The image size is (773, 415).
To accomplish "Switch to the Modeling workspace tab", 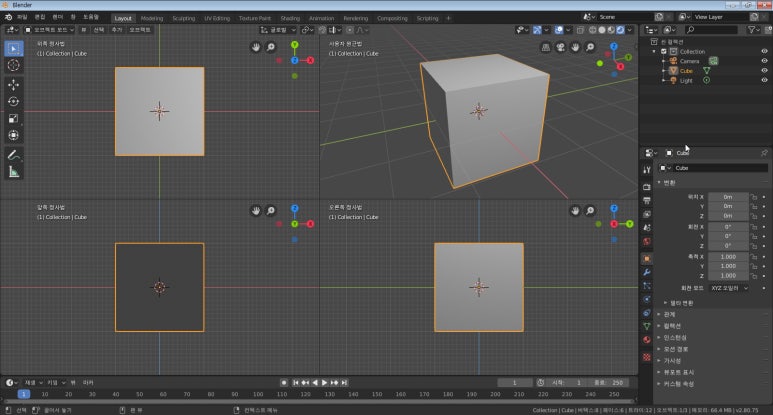I will [x=152, y=18].
